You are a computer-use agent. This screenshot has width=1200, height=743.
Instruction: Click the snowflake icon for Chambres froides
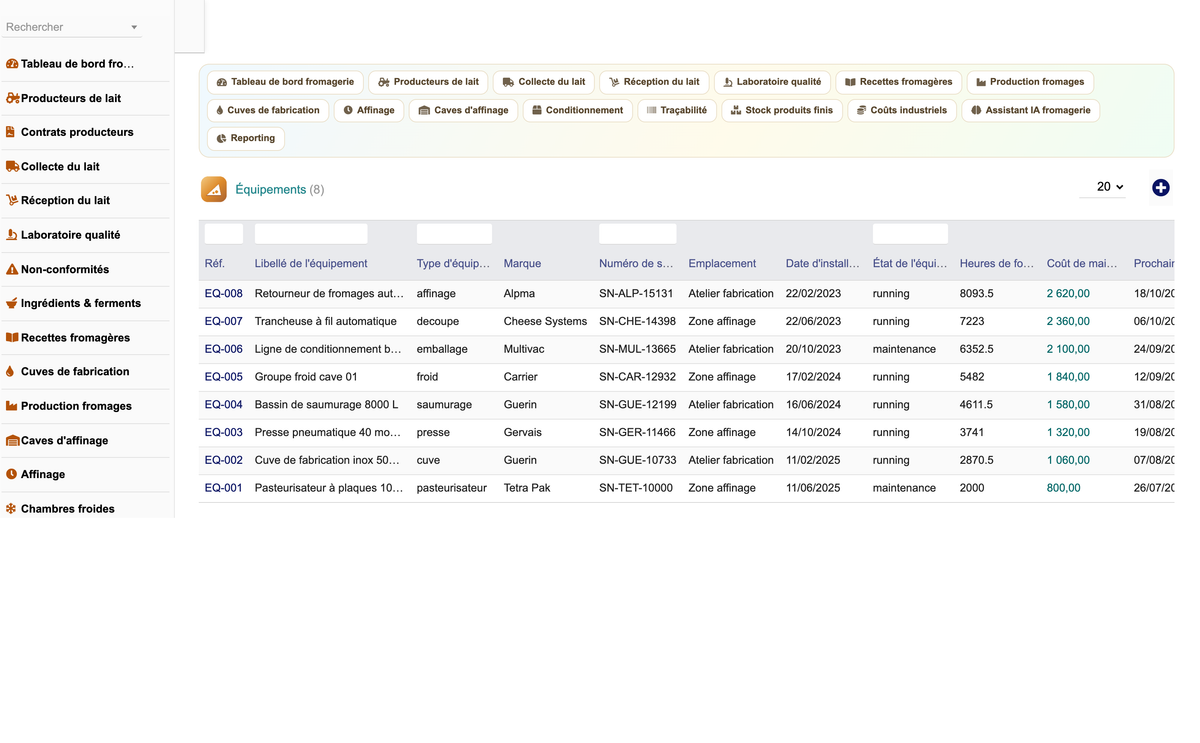point(12,509)
